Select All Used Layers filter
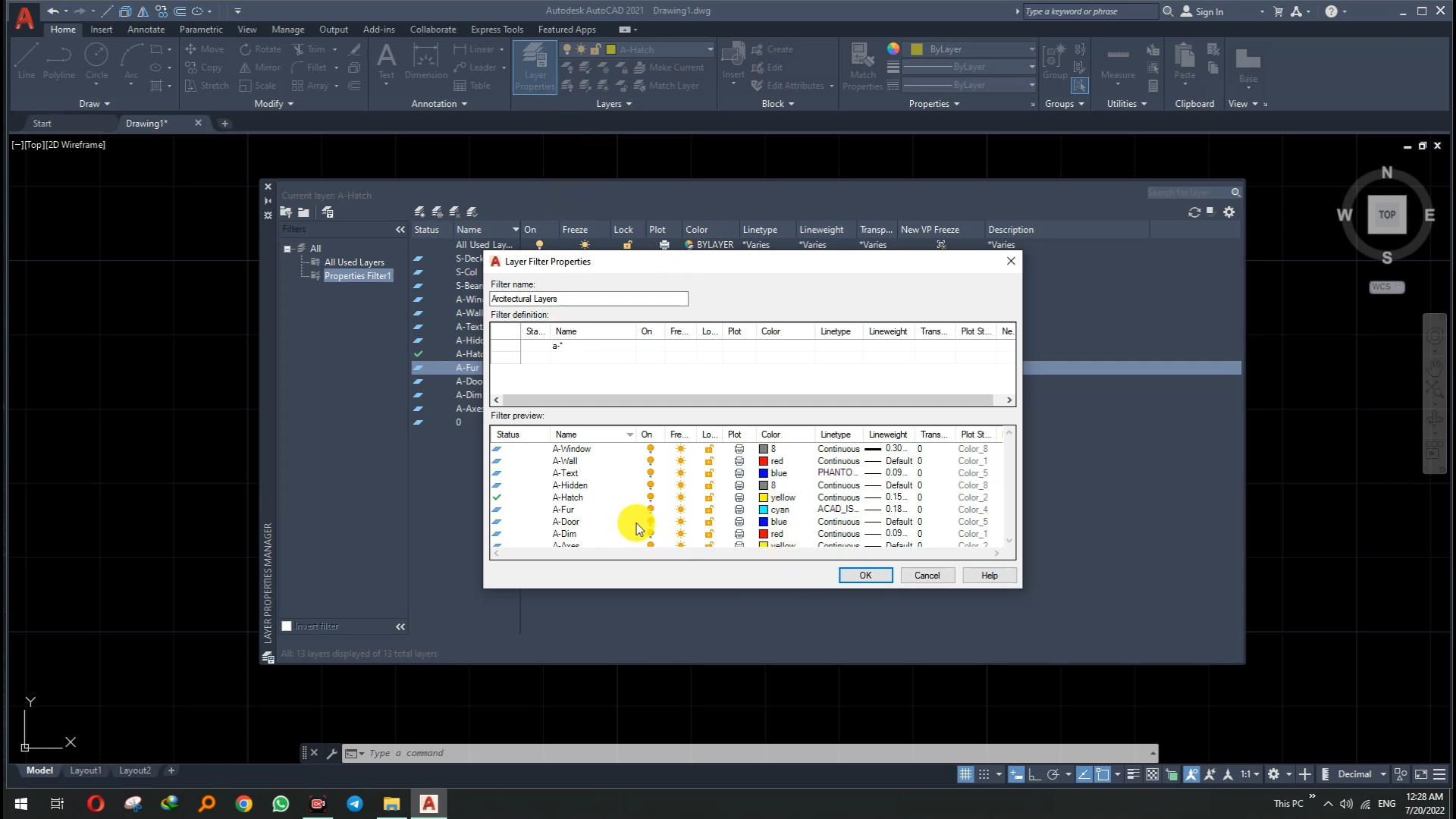Viewport: 1456px width, 819px height. click(x=354, y=262)
